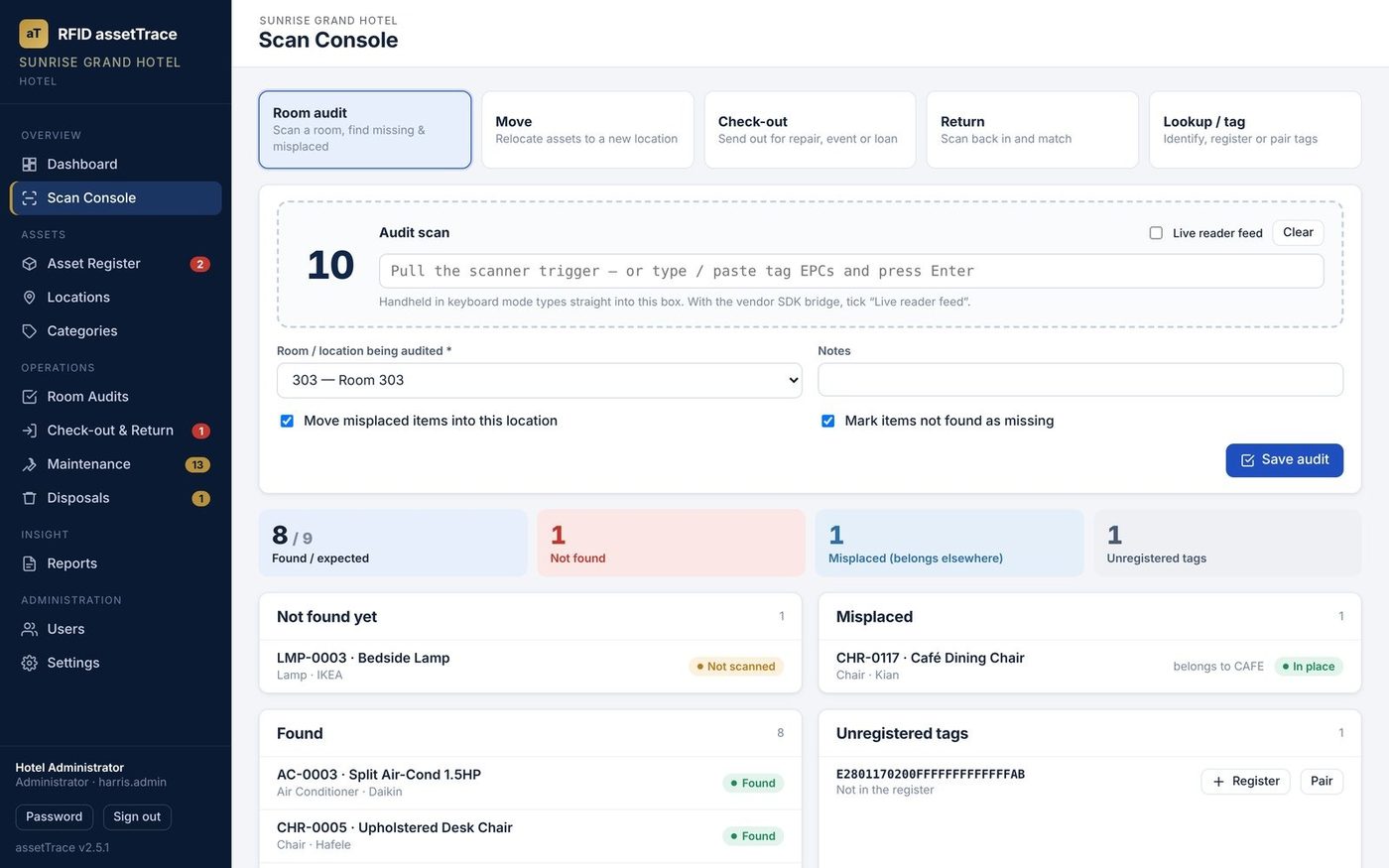Switch to the Return scan mode tab
The height and width of the screenshot is (868, 1389).
[1032, 130]
